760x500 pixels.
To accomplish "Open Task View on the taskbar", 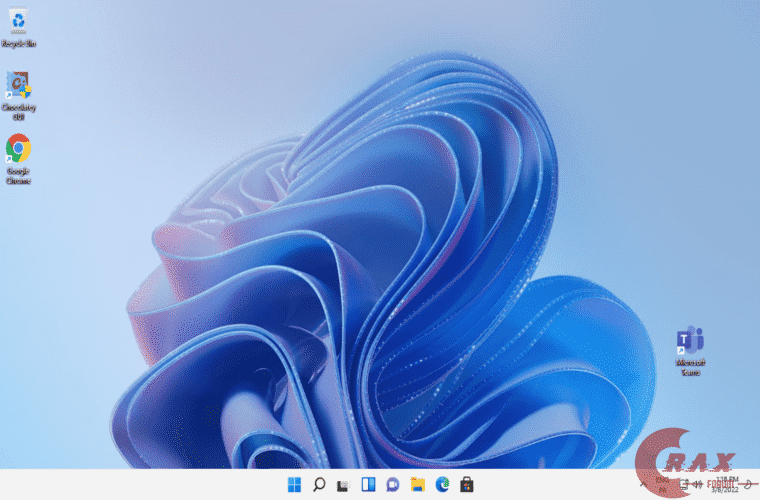I will 344,484.
